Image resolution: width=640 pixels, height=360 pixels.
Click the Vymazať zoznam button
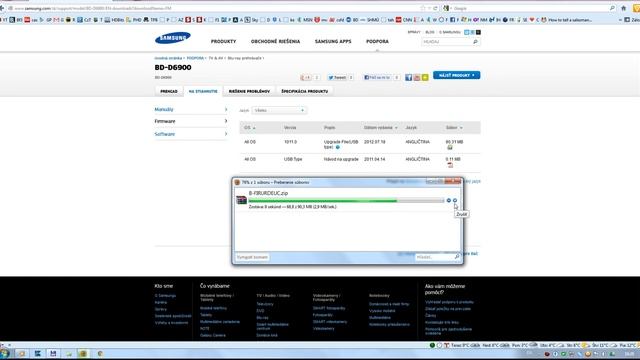pyautogui.click(x=252, y=257)
